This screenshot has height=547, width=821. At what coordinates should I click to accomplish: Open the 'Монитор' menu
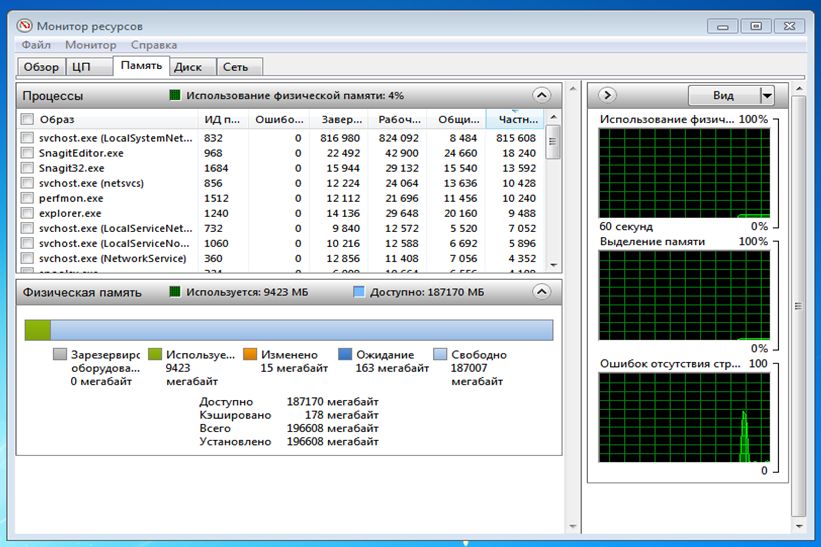[x=90, y=45]
